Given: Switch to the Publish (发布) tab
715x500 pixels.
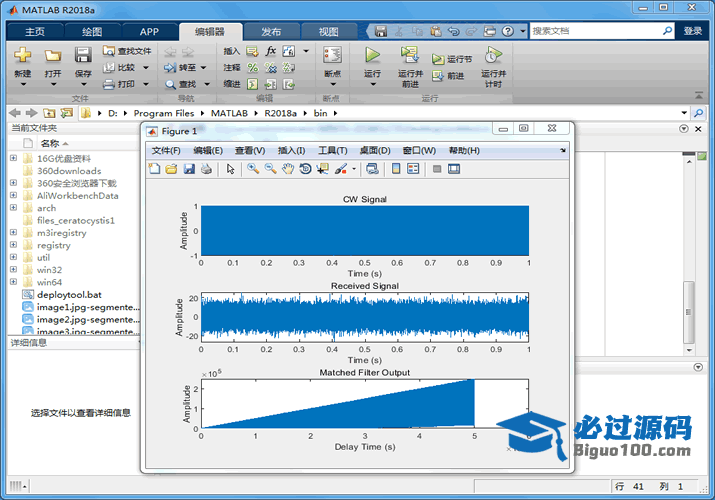Looking at the screenshot, I should click(271, 32).
